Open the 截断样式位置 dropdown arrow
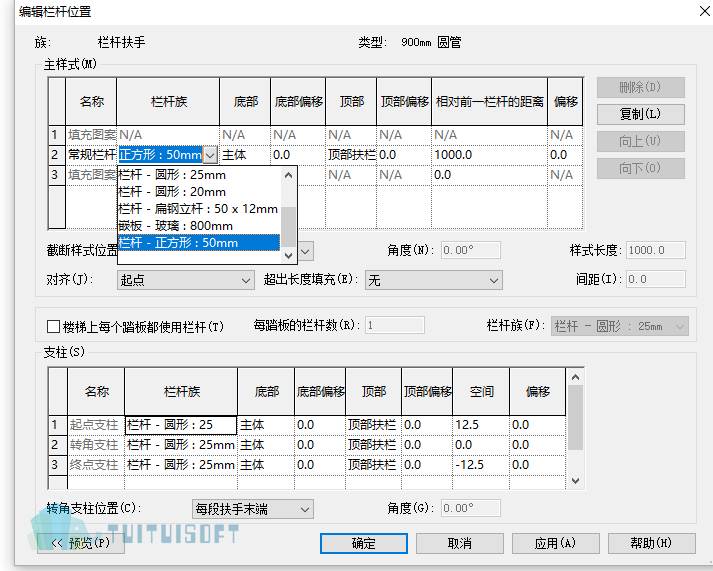The height and width of the screenshot is (571, 713). tap(306, 251)
